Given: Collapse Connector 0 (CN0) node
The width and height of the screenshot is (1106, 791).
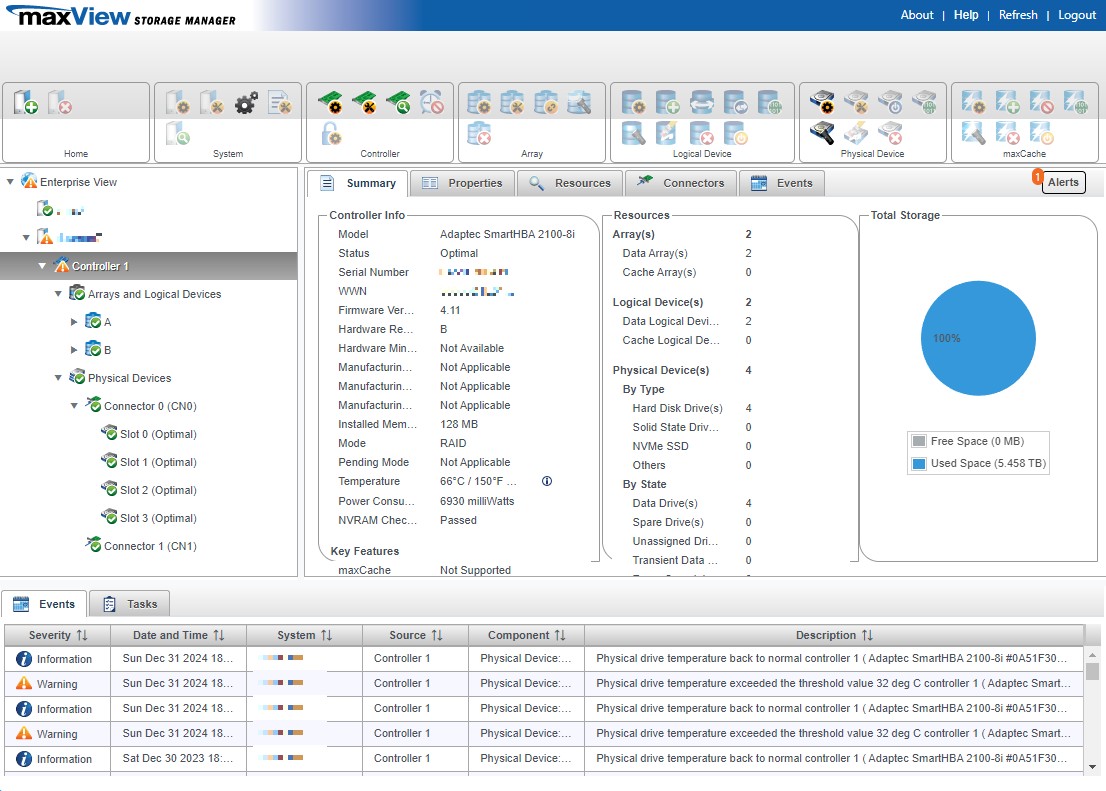Looking at the screenshot, I should click(x=74, y=406).
